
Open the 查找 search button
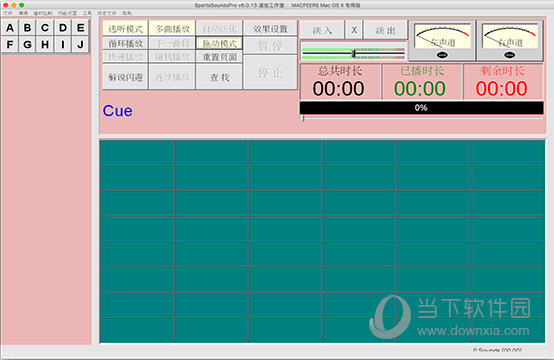tap(219, 77)
